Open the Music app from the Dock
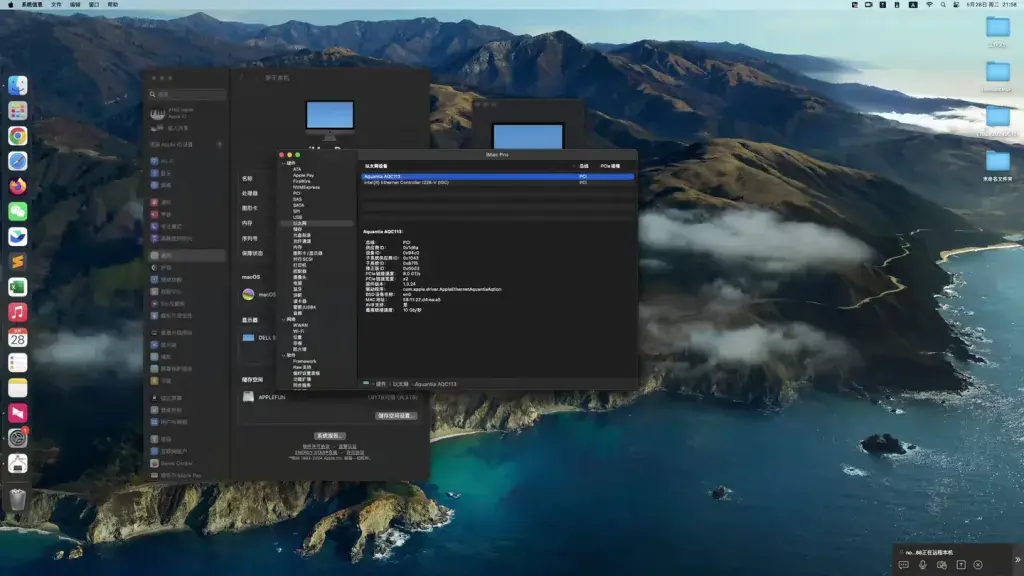The image size is (1024, 576). (x=18, y=312)
